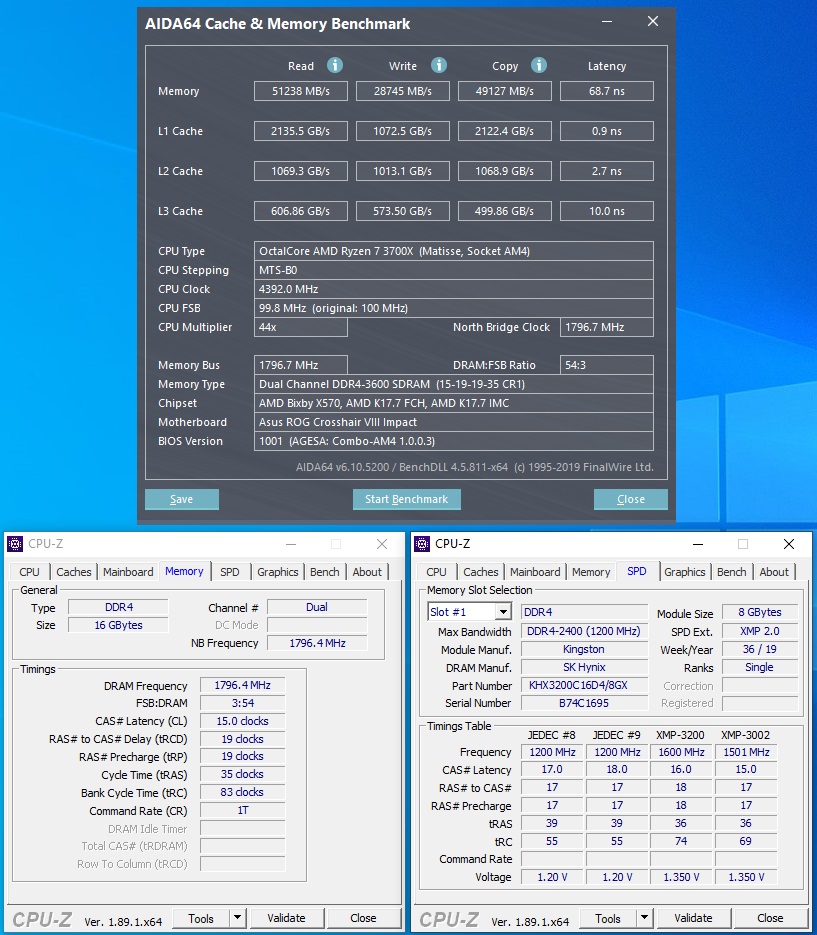Click SPD Ext. value XMP 2.0
The width and height of the screenshot is (817, 935).
click(760, 631)
